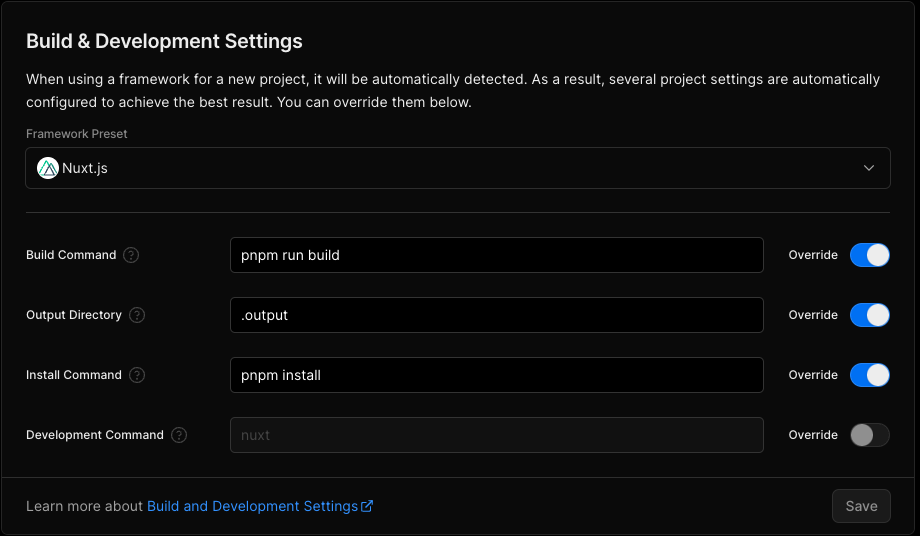Save the build settings

(x=861, y=506)
